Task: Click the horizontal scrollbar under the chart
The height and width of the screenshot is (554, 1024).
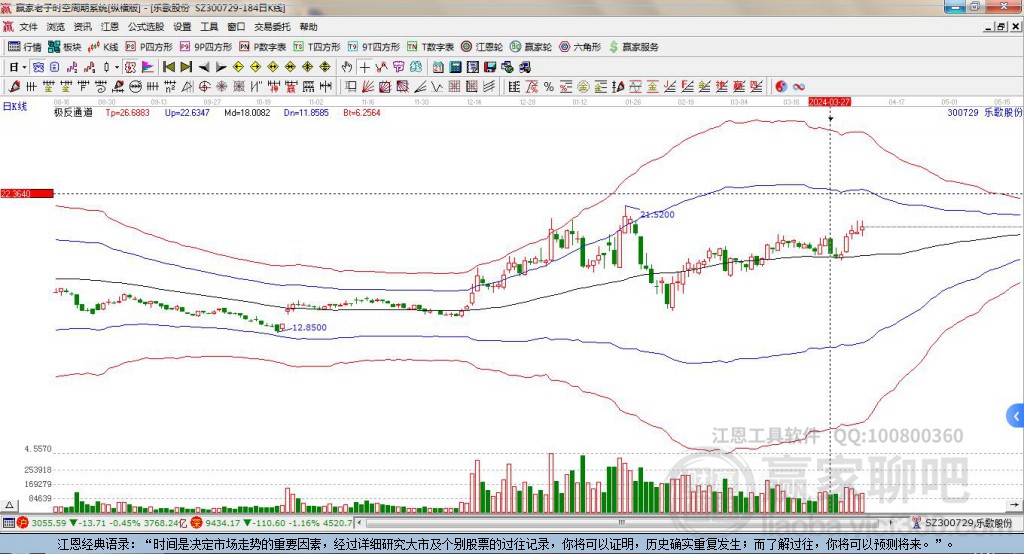Action: [x=622, y=523]
